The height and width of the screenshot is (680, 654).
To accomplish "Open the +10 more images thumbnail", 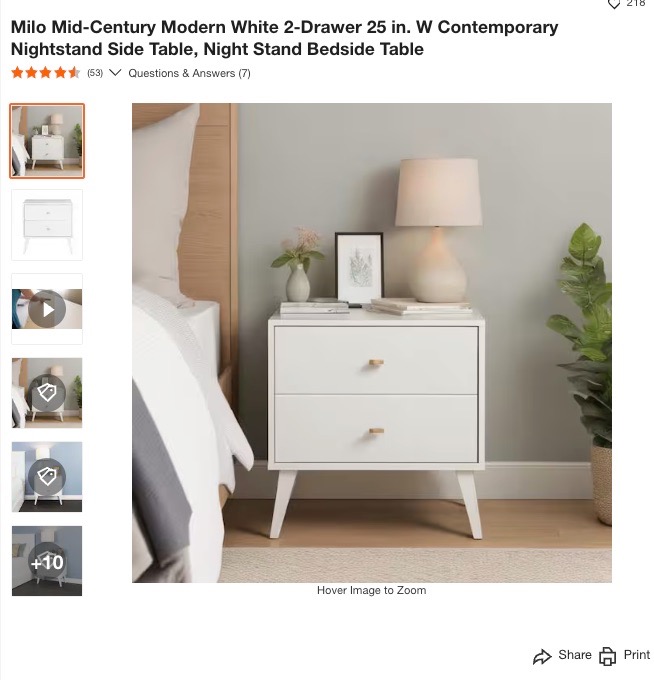I will coord(47,561).
